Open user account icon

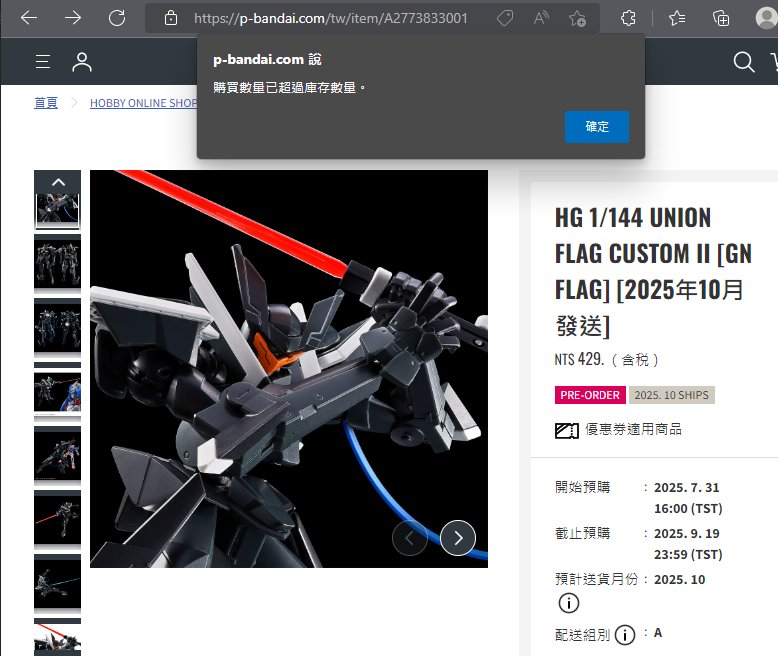[82, 62]
